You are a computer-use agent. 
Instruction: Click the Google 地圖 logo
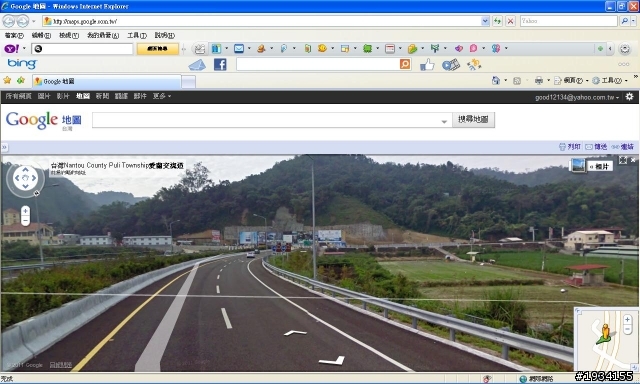click(44, 120)
